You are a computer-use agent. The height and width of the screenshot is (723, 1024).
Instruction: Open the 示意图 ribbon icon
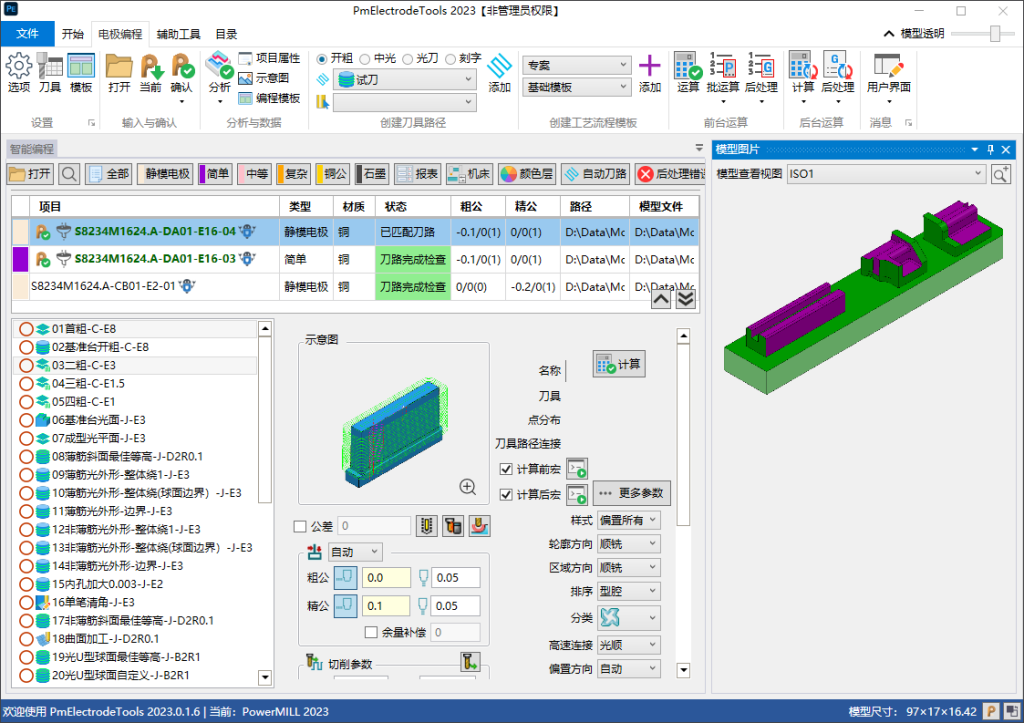(264, 78)
